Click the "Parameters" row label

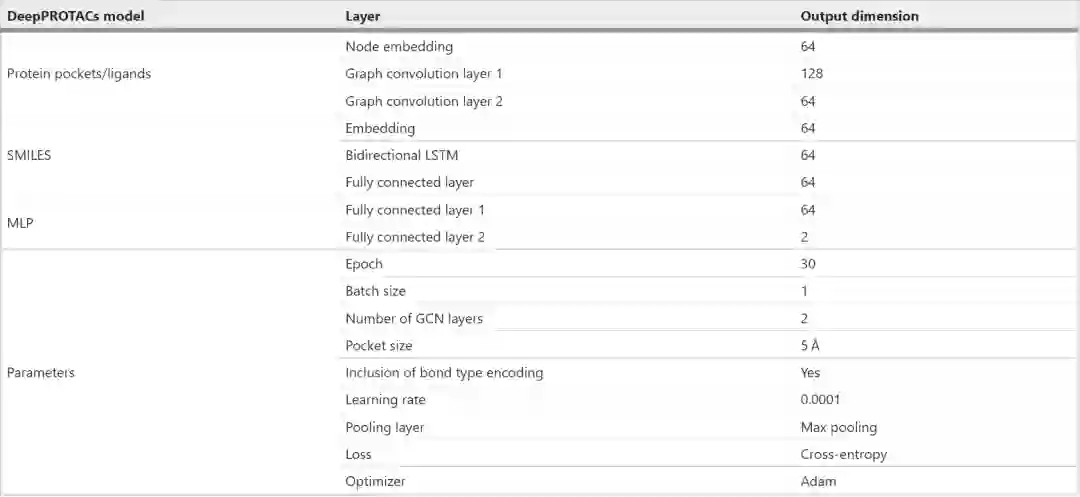[x=41, y=372]
